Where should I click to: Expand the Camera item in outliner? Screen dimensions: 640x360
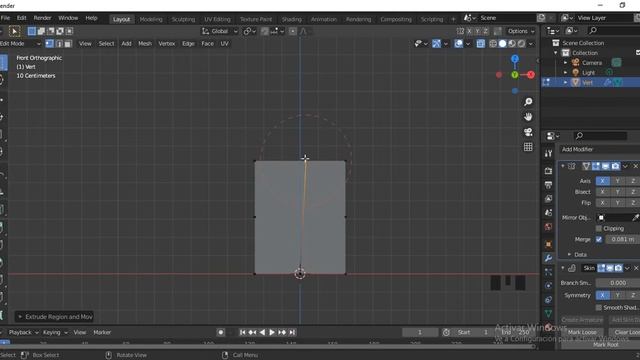566,63
